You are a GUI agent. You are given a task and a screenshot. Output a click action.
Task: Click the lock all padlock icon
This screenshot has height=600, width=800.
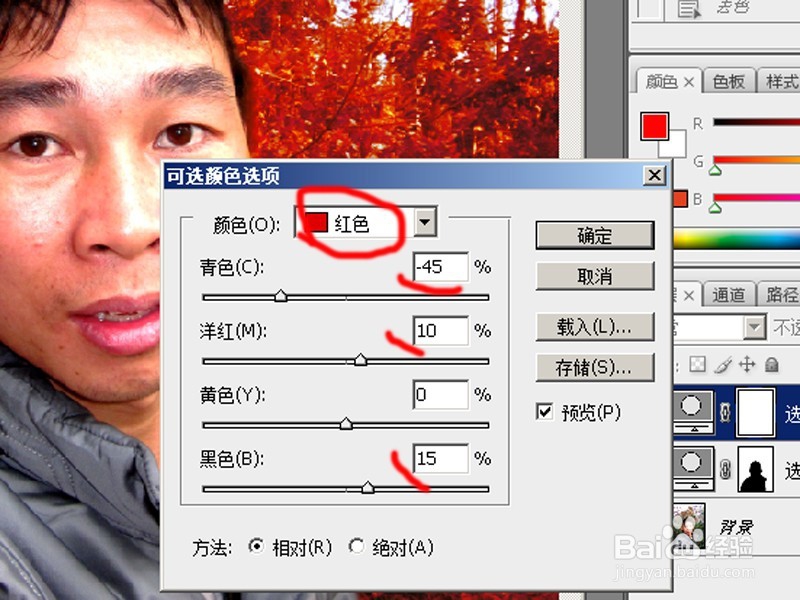pyautogui.click(x=772, y=365)
